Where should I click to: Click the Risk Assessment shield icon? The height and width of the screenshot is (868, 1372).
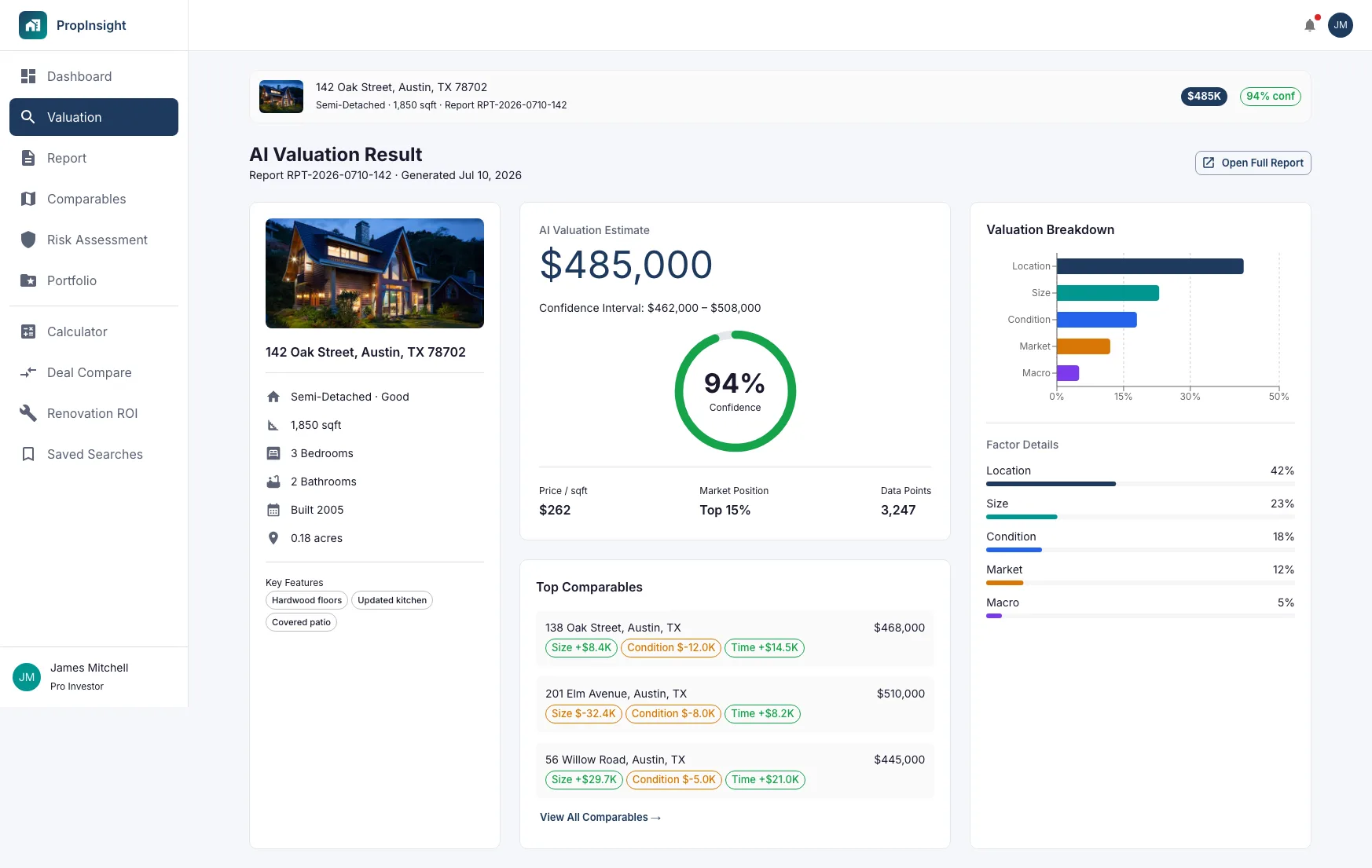(28, 240)
